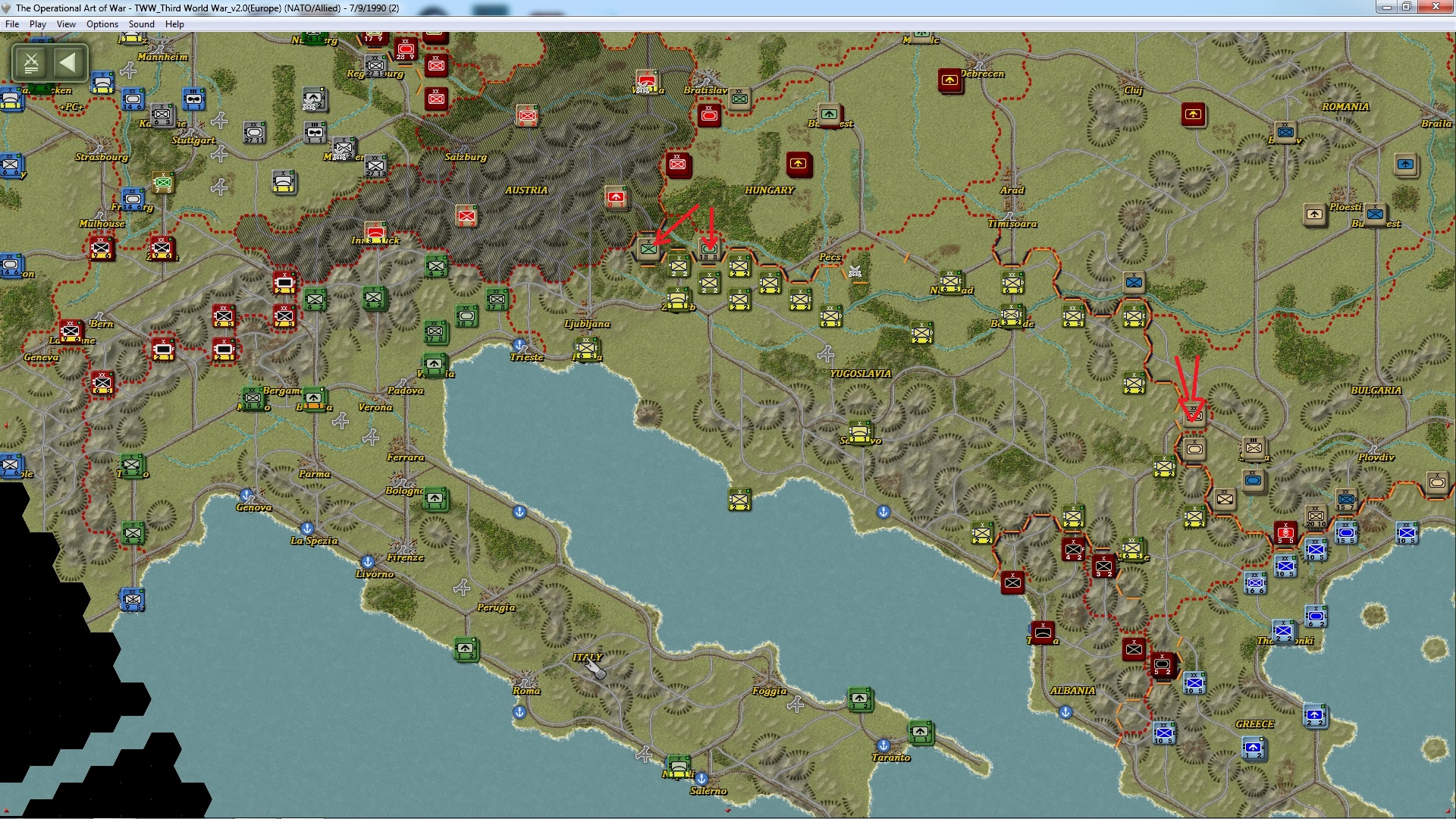Screen dimensions: 1456x819
Task: Select the grey armored division marked 27 11
Action: [254, 132]
